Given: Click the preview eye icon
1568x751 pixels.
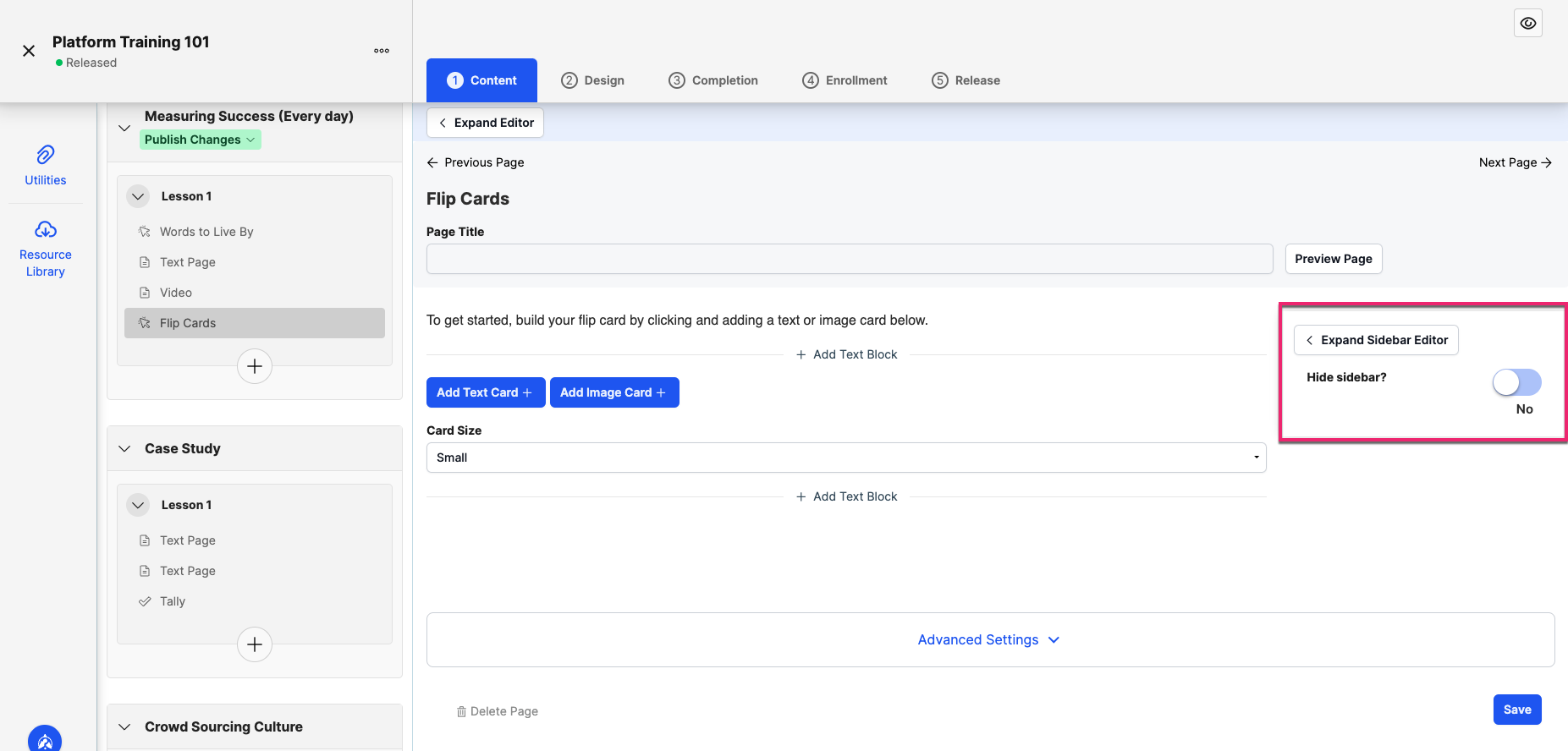Looking at the screenshot, I should [1528, 24].
